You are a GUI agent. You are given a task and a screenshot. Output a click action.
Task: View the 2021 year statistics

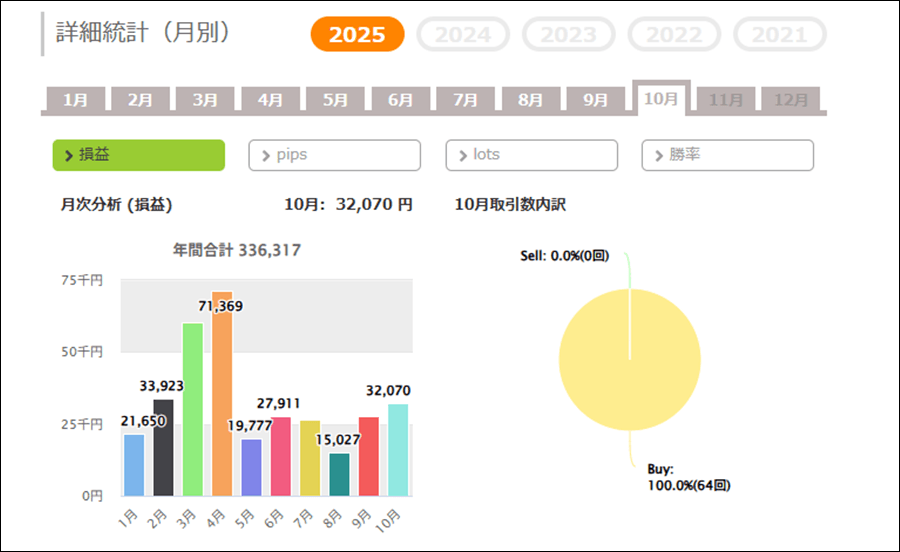pyautogui.click(x=780, y=35)
